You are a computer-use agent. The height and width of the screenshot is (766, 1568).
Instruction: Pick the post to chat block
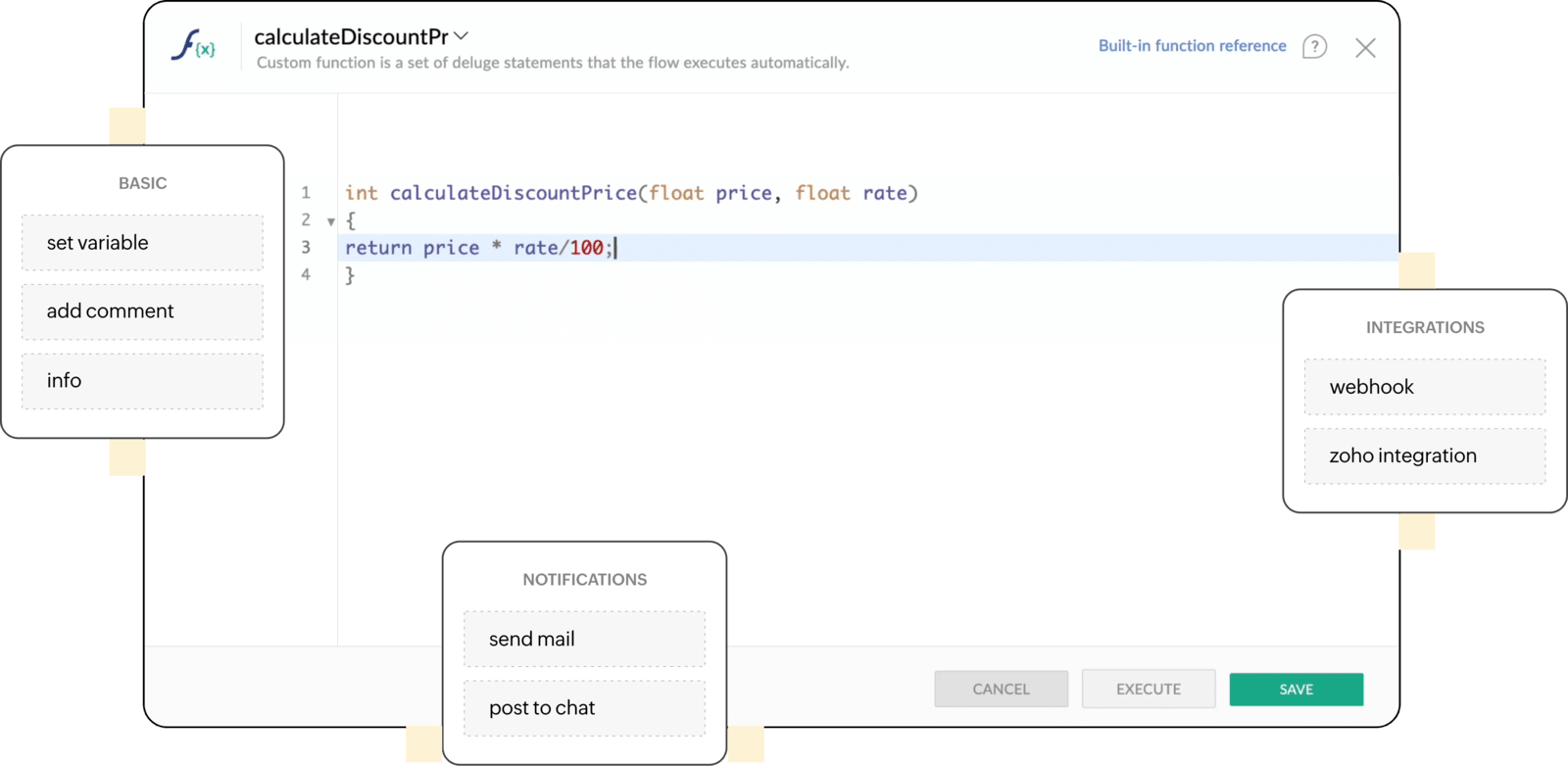coord(584,708)
